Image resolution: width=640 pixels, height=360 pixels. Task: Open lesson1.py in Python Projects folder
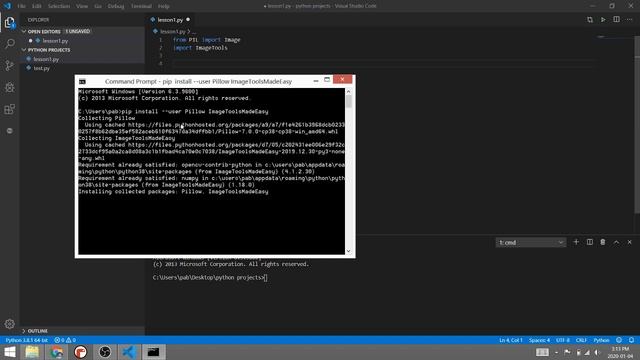click(46, 59)
